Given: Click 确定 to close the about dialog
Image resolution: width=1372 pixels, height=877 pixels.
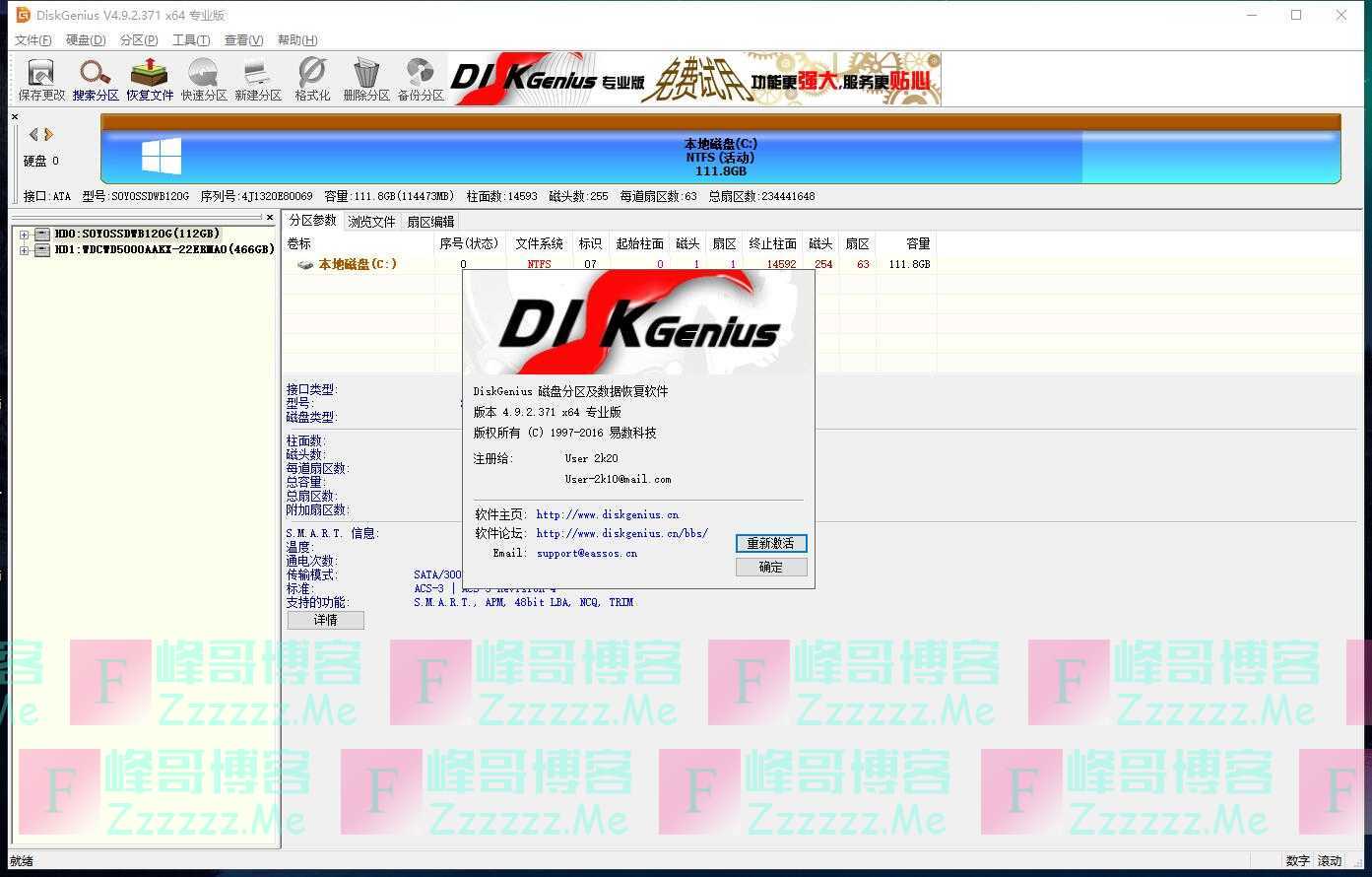Looking at the screenshot, I should coord(771,567).
